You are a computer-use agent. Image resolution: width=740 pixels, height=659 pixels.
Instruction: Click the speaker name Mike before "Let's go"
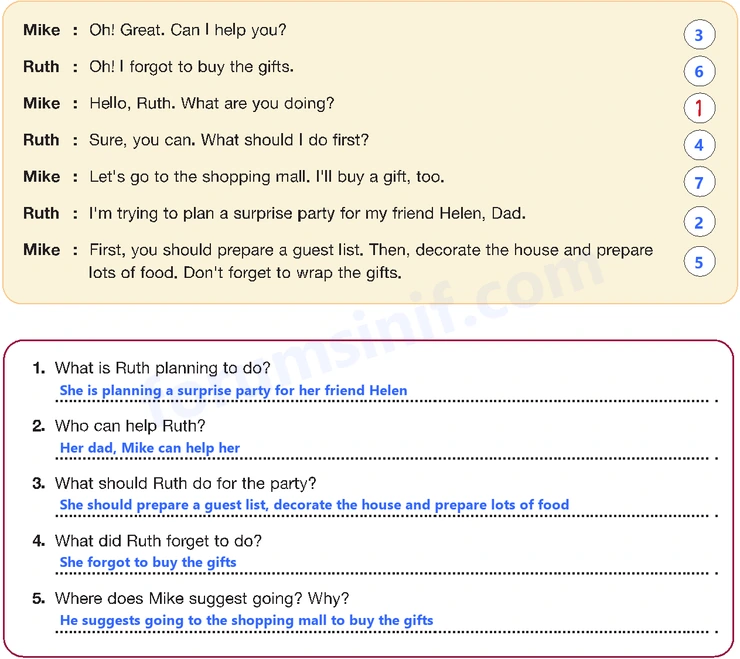coord(42,177)
